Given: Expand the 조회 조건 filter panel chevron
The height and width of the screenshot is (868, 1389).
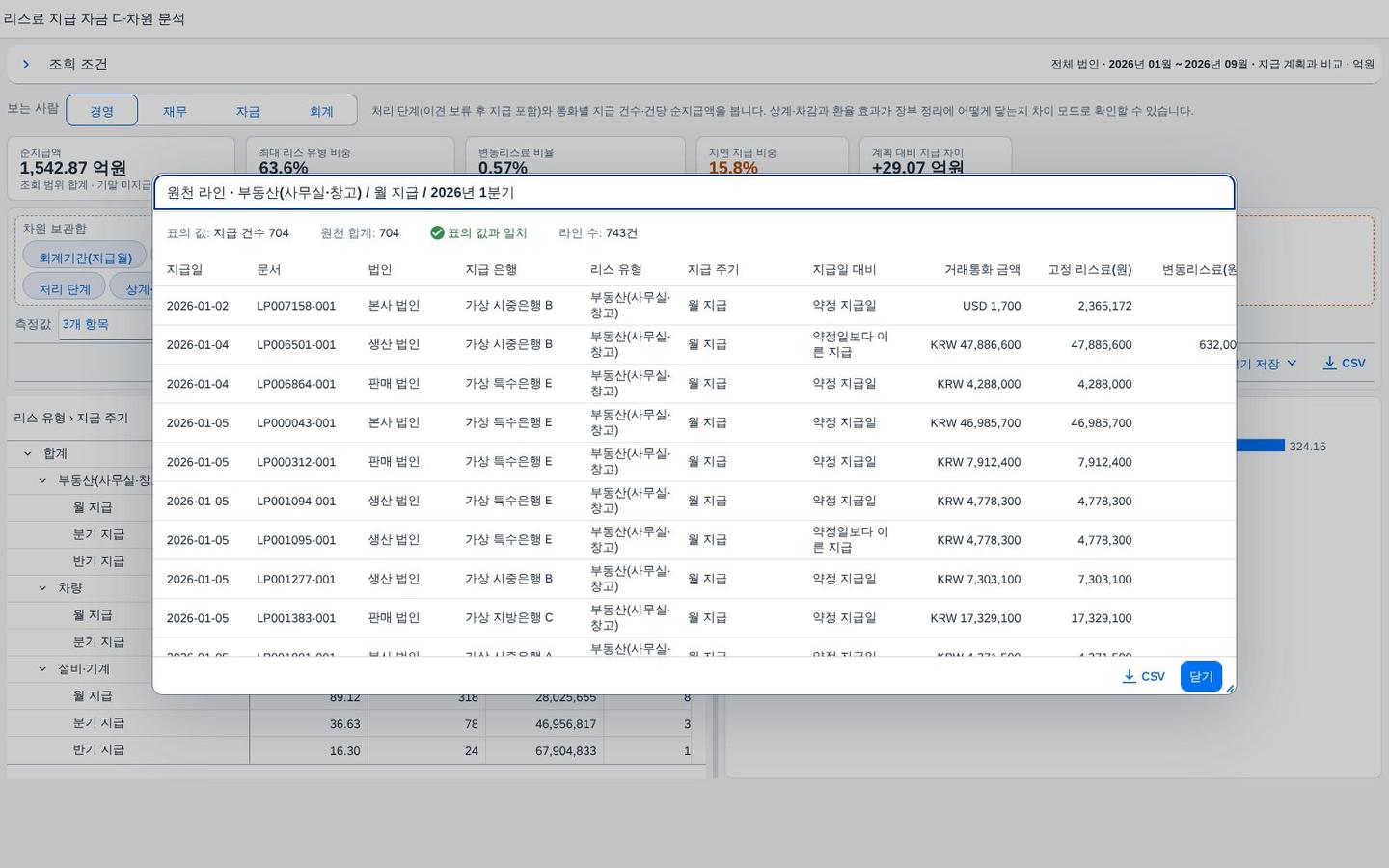Looking at the screenshot, I should click(26, 64).
